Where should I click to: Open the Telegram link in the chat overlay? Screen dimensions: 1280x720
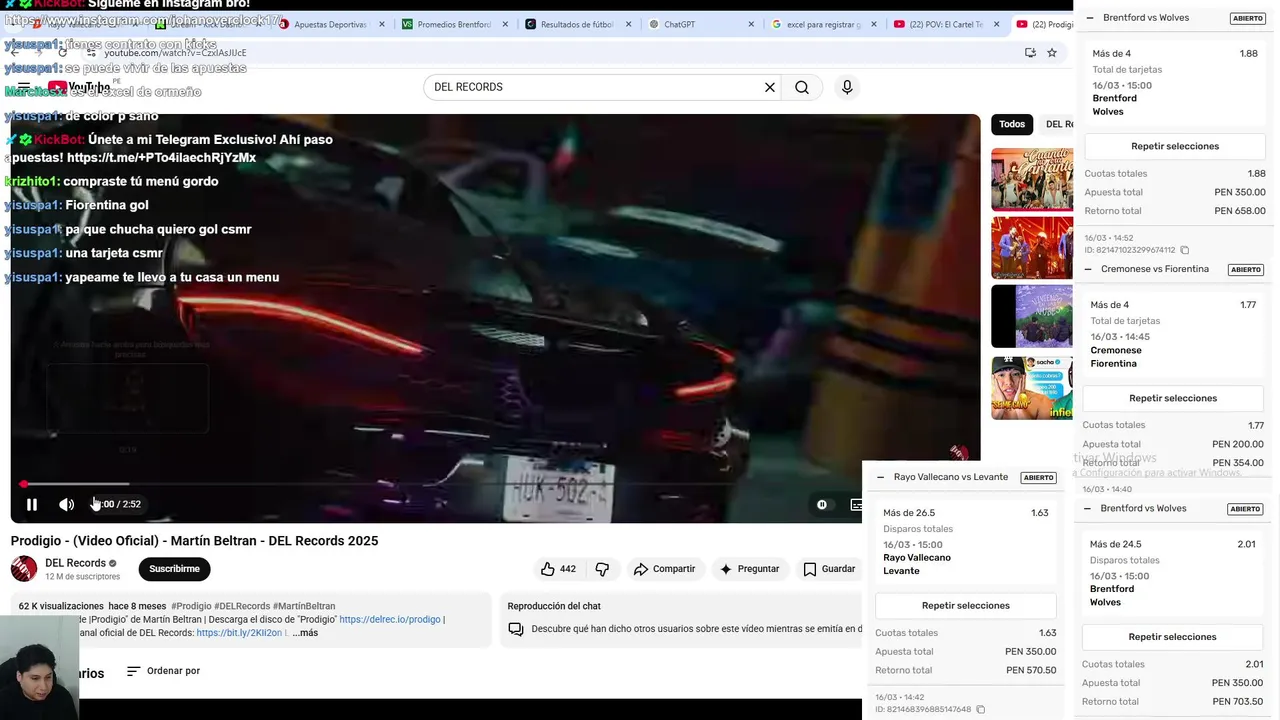click(162, 158)
